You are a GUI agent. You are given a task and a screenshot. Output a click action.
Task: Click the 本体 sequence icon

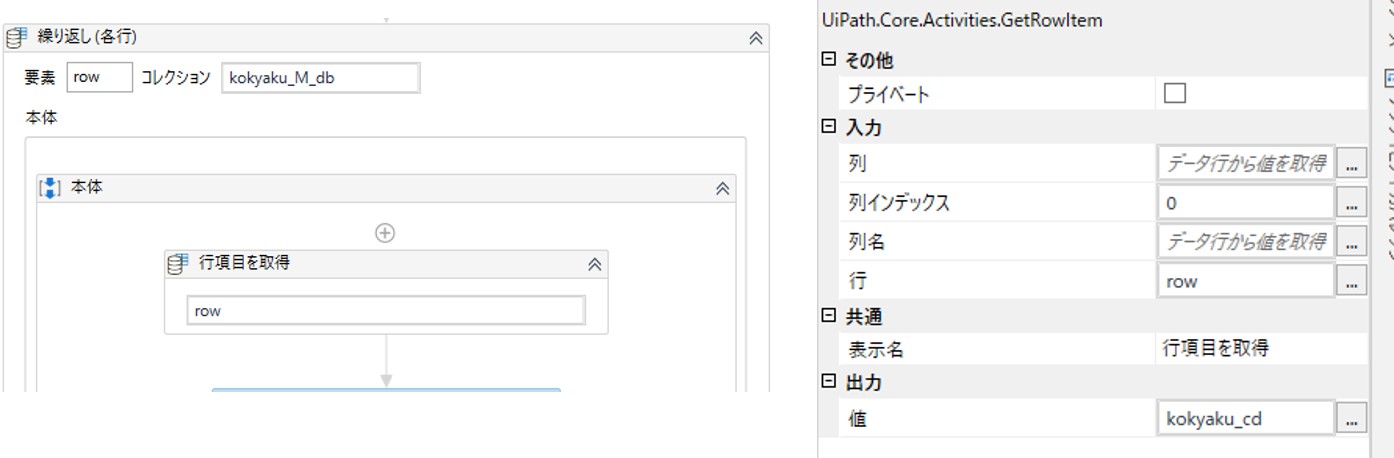[x=50, y=187]
